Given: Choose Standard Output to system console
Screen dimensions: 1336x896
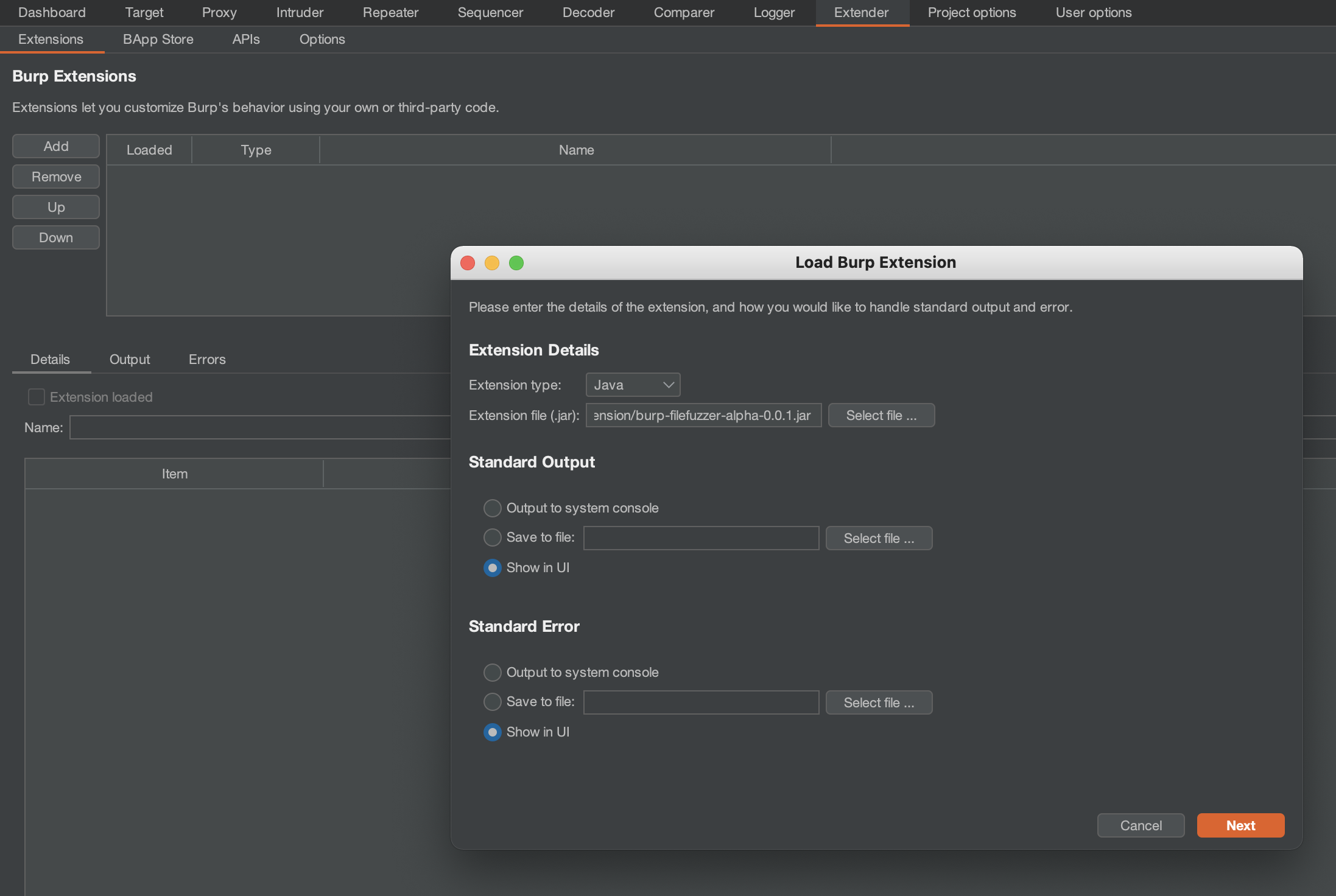Looking at the screenshot, I should pos(492,508).
